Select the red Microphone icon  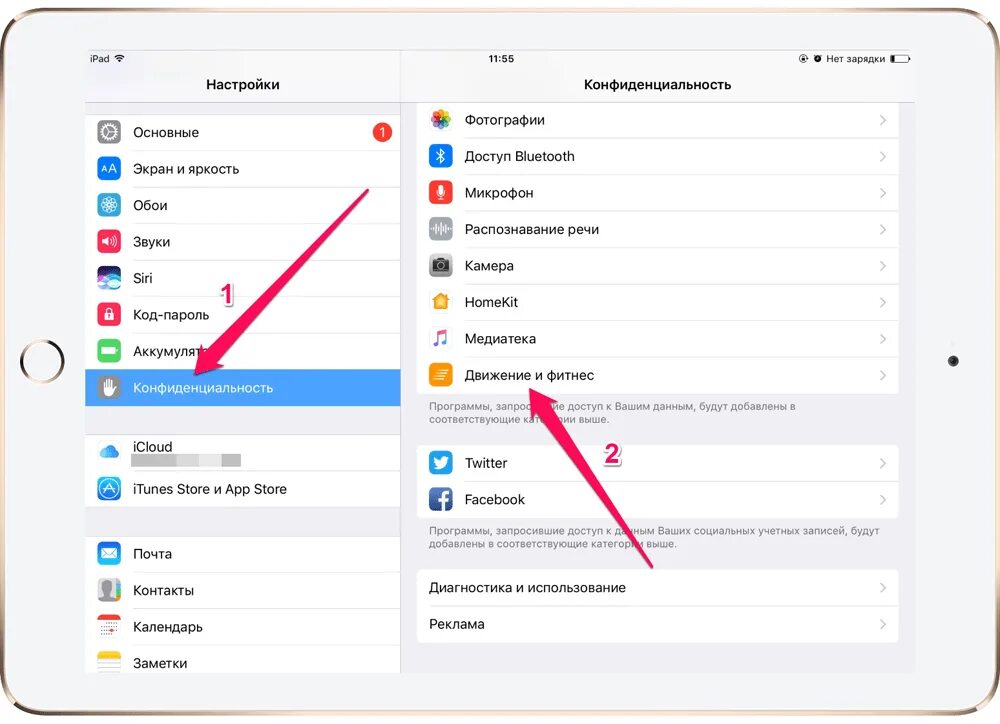click(441, 193)
